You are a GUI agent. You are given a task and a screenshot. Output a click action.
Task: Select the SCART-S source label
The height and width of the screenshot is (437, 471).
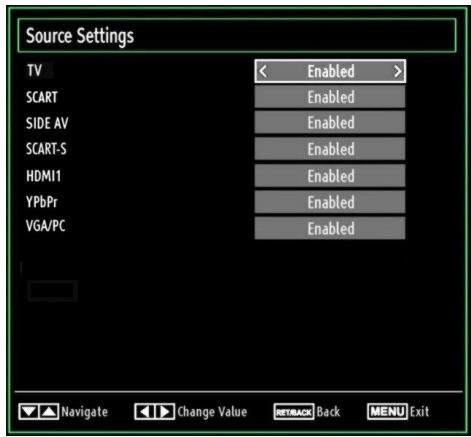click(x=46, y=149)
